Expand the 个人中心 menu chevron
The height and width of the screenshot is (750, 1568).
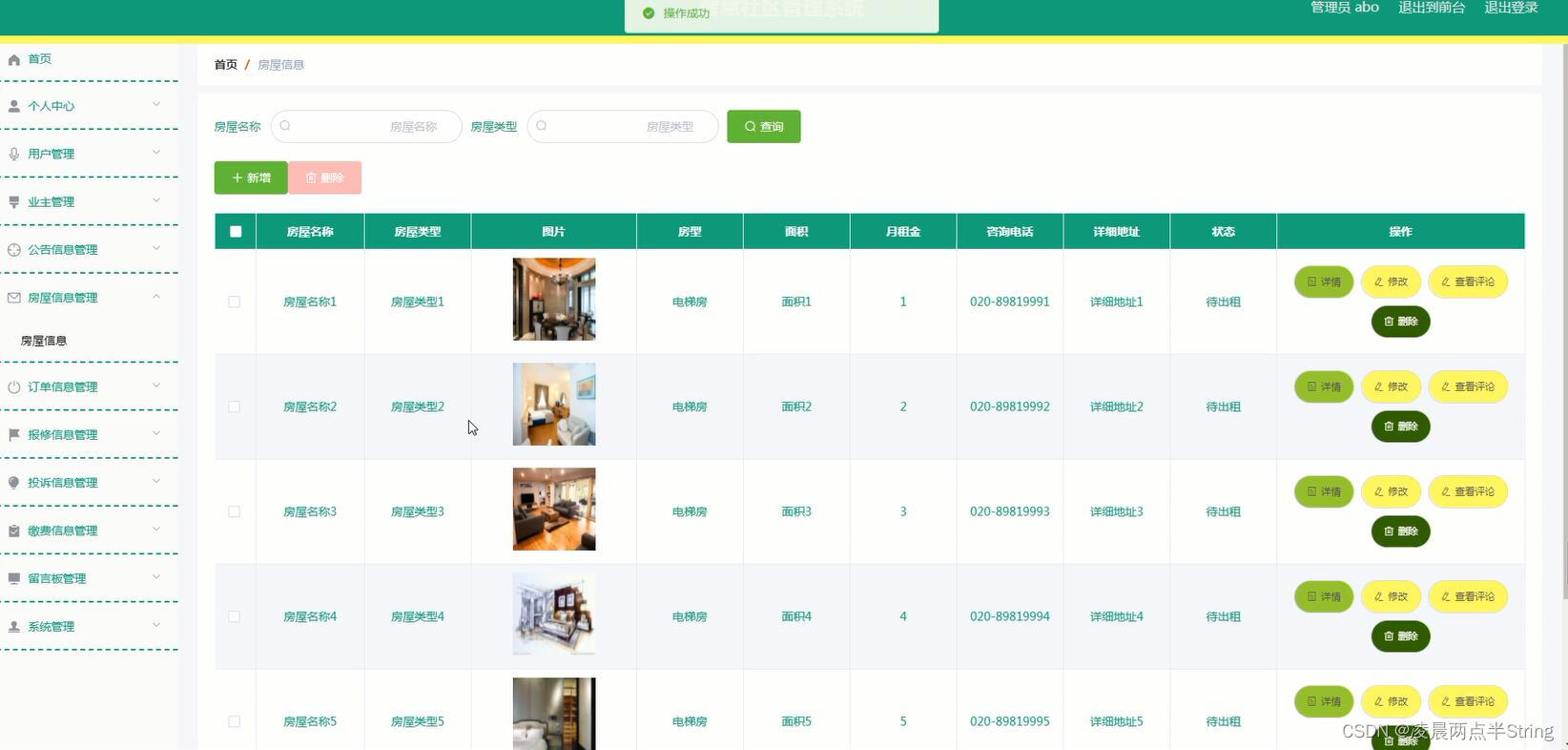(156, 104)
